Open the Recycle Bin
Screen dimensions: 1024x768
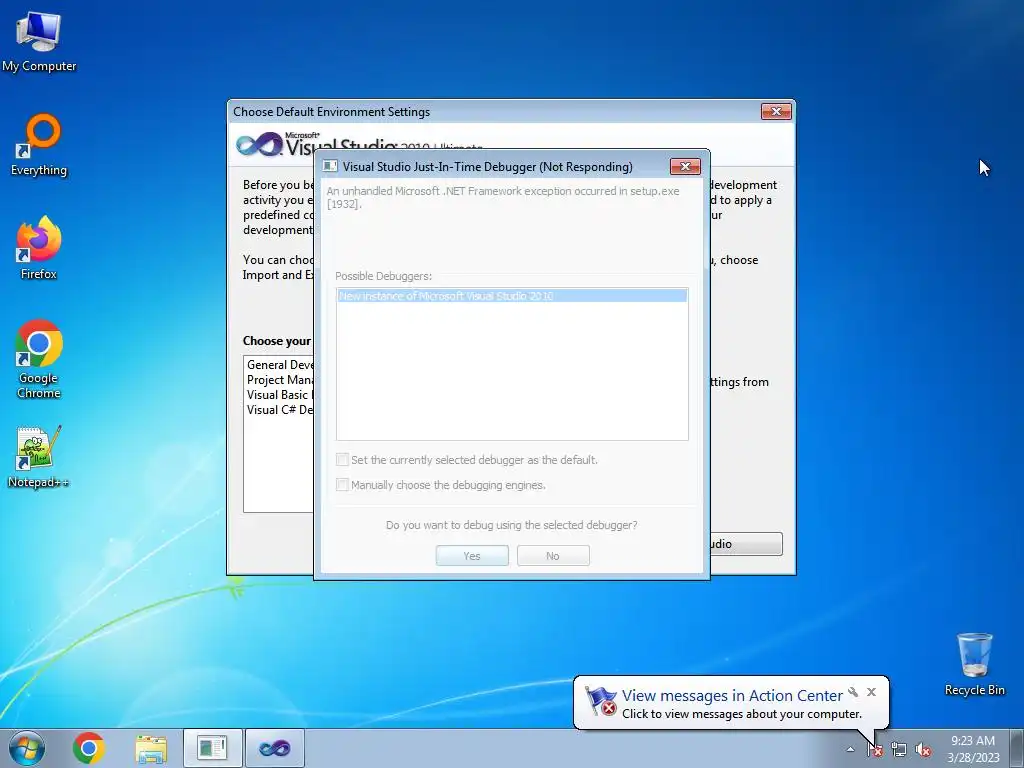click(x=974, y=664)
